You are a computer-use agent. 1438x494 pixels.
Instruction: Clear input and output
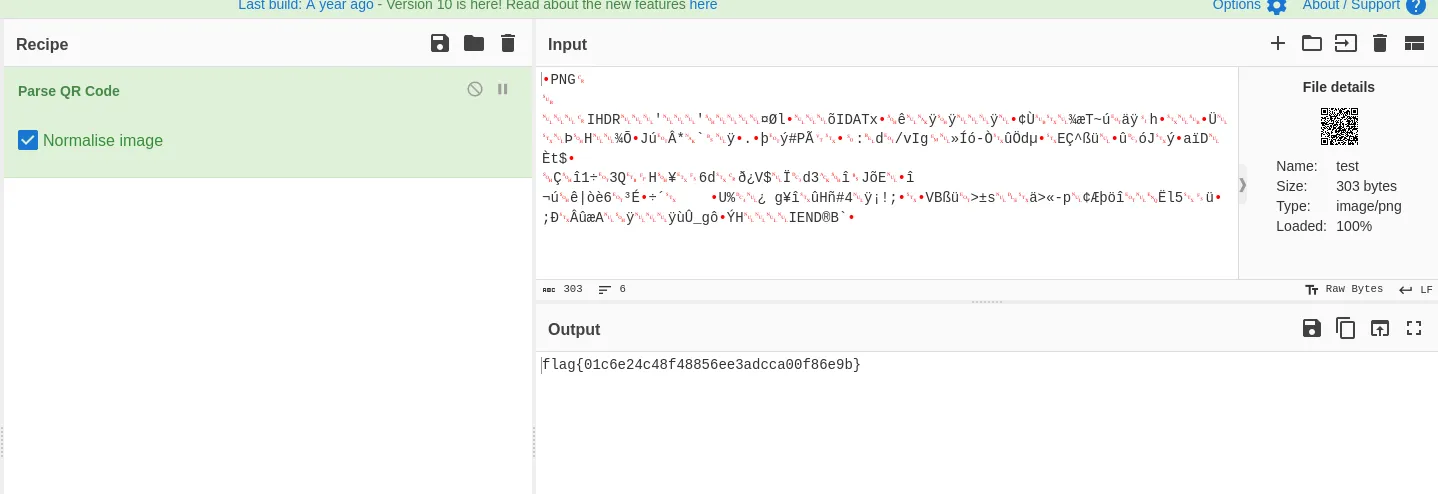1380,43
